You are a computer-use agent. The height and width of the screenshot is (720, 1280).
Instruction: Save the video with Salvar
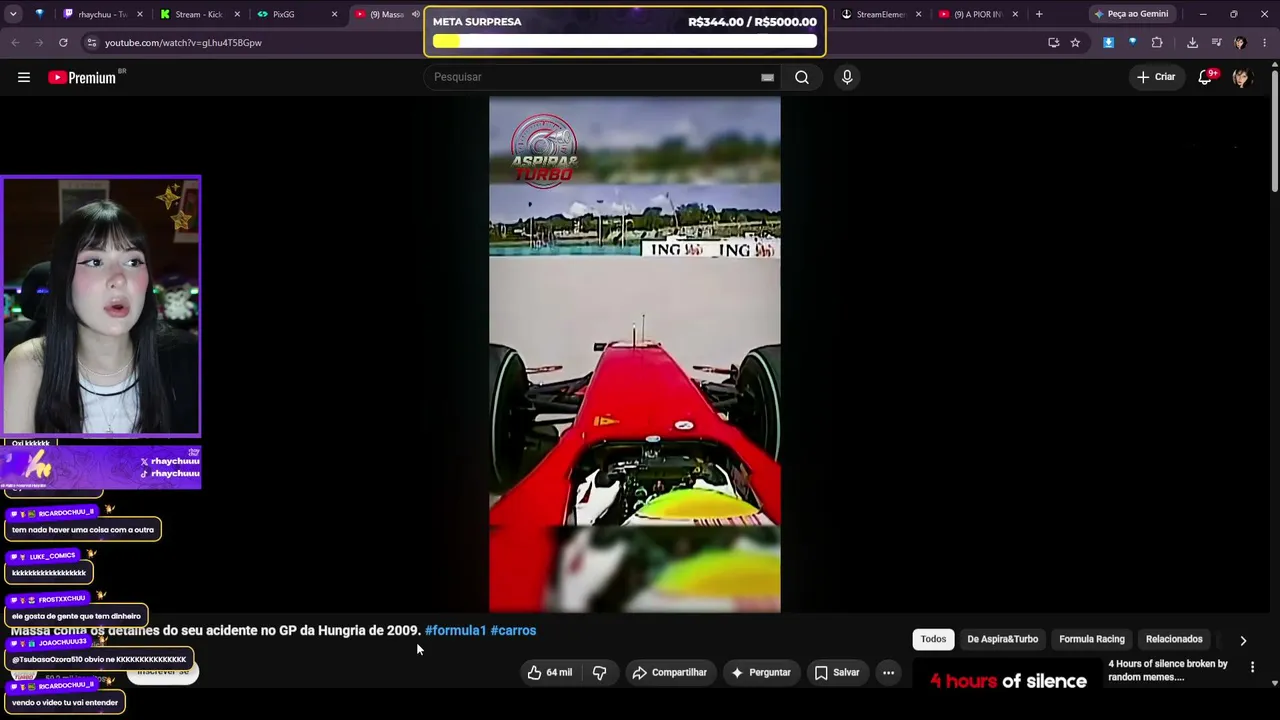(837, 673)
